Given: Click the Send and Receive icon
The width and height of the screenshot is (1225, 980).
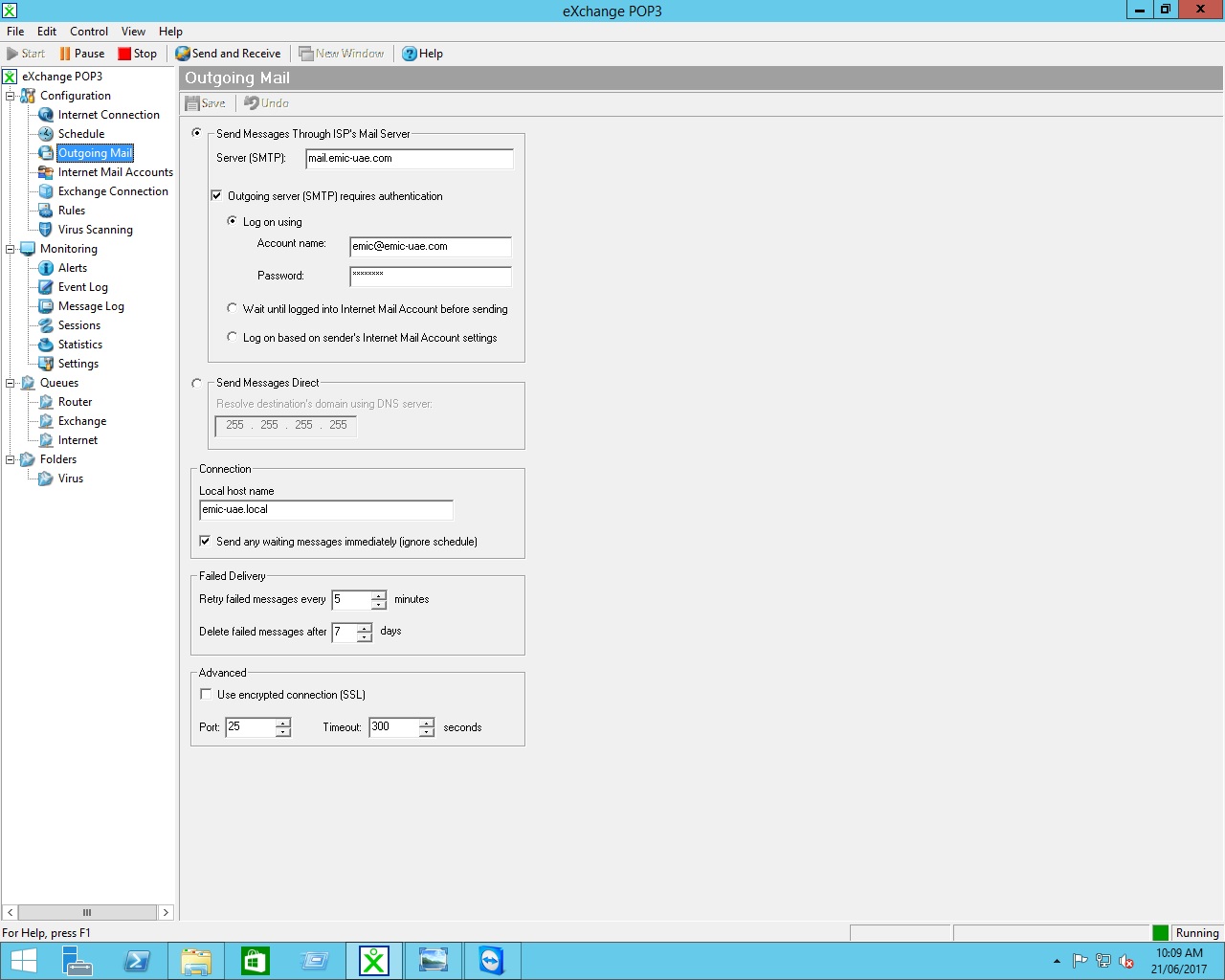Looking at the screenshot, I should tap(183, 54).
